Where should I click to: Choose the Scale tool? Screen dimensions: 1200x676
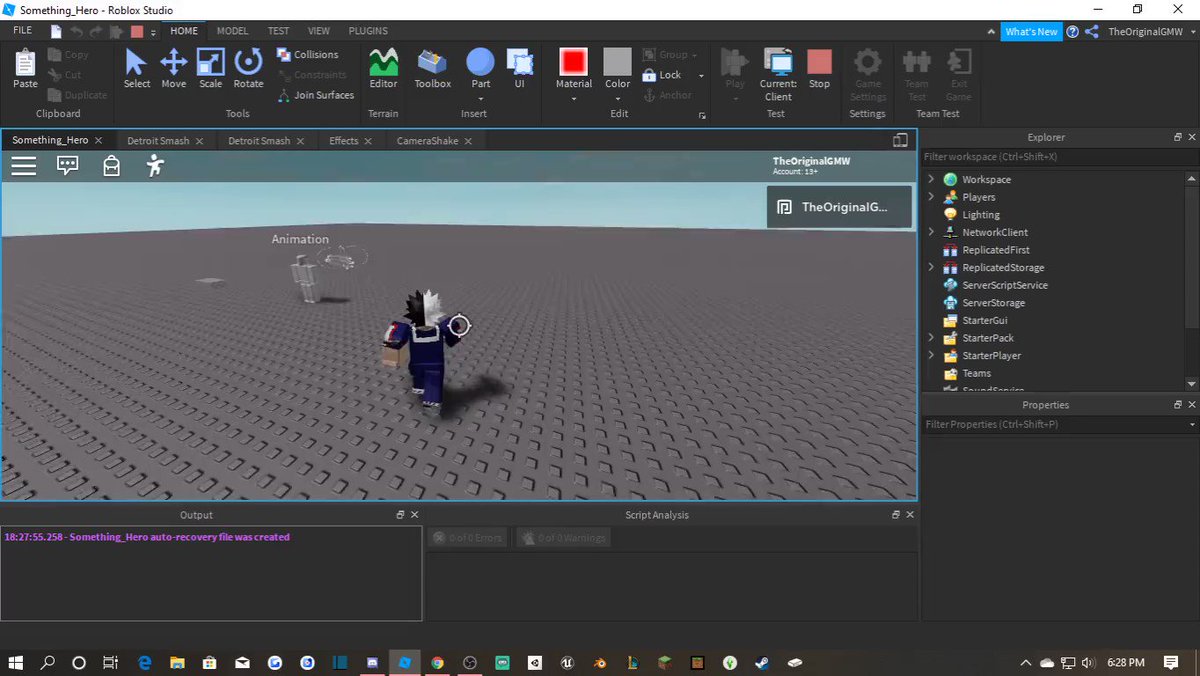(x=210, y=69)
